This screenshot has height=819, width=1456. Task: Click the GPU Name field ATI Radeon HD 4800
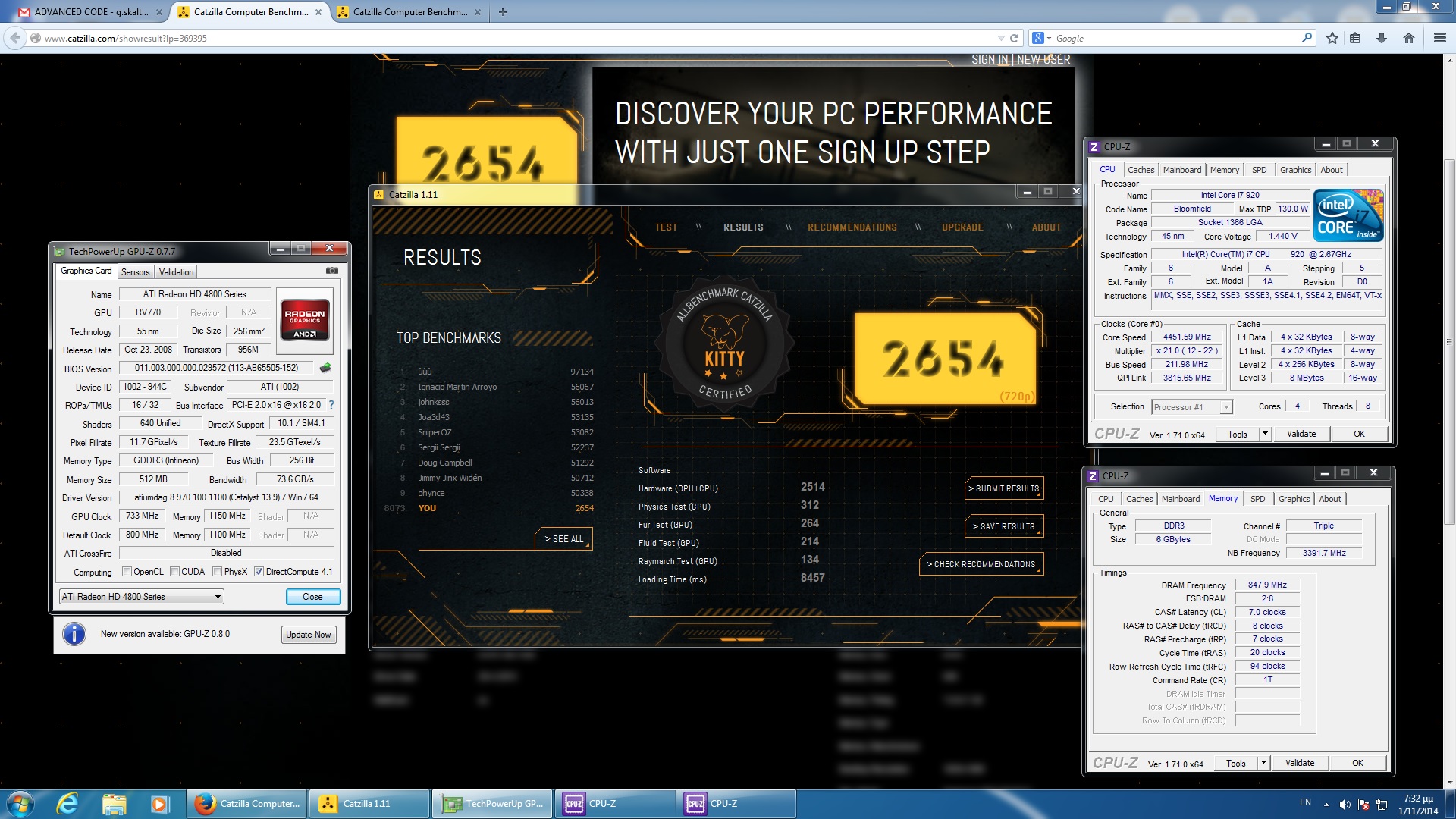[194, 294]
